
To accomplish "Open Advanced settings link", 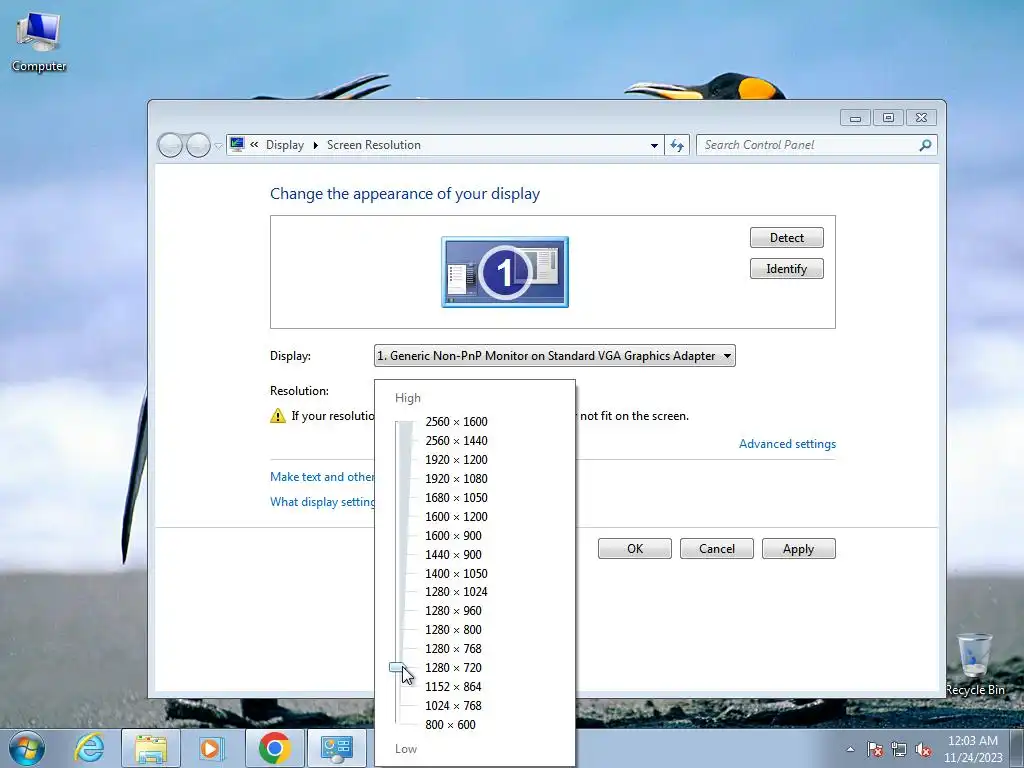I will point(787,443).
